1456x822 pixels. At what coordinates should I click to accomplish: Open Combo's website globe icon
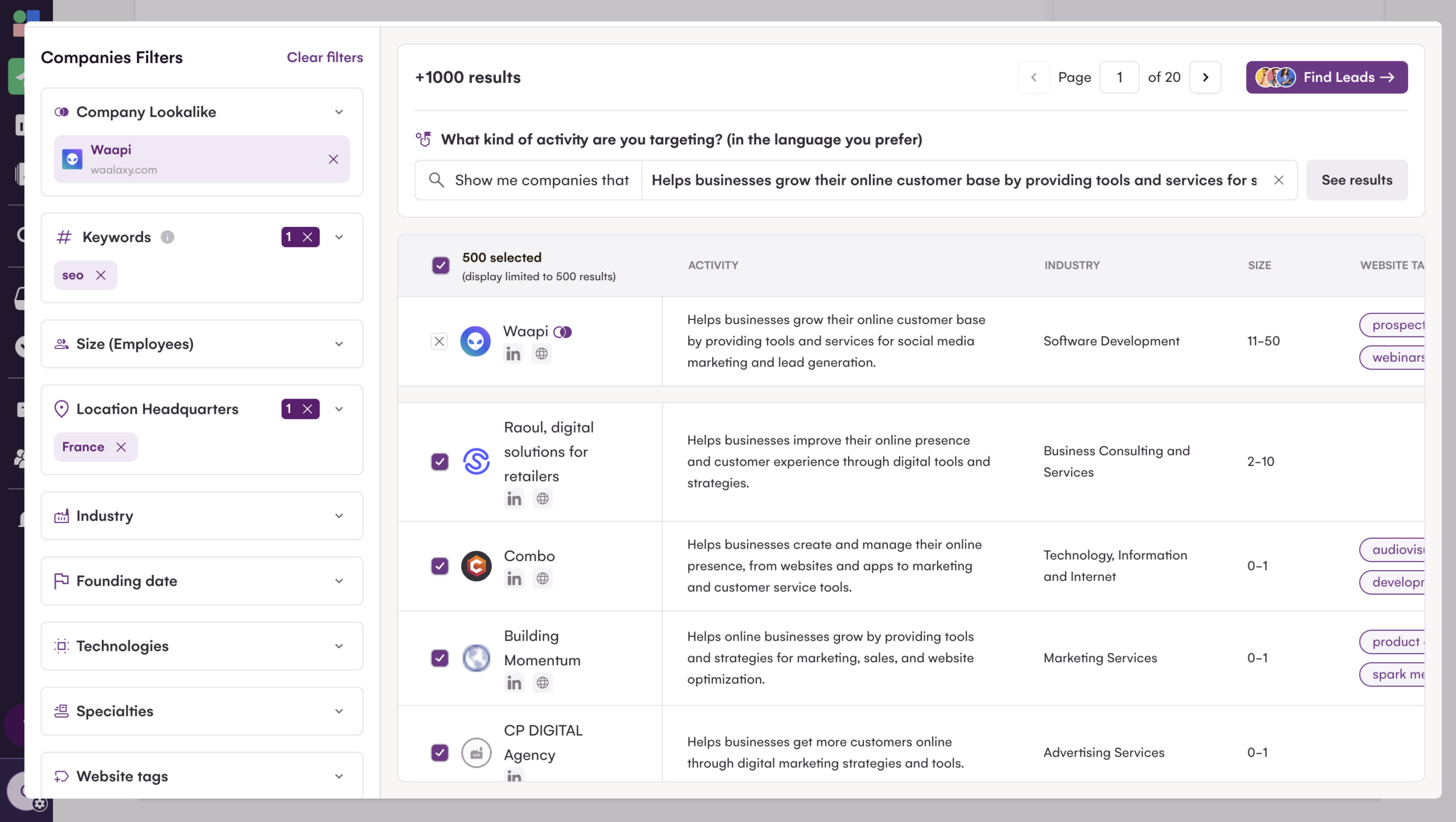click(x=543, y=578)
